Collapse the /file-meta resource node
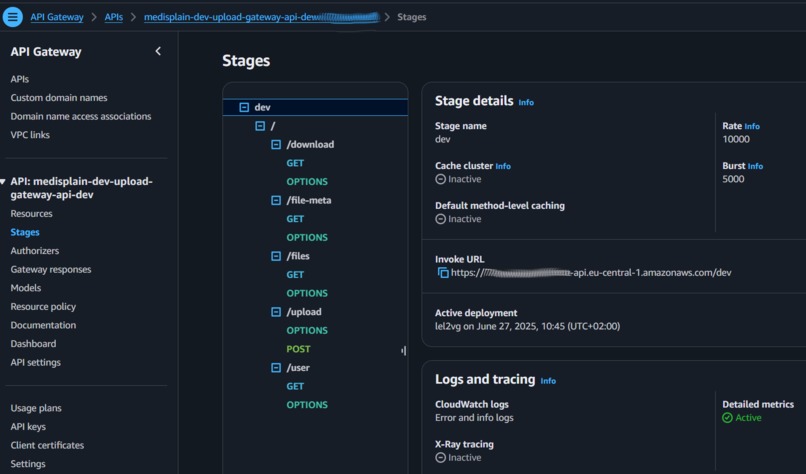This screenshot has height=474, width=806. coord(276,200)
